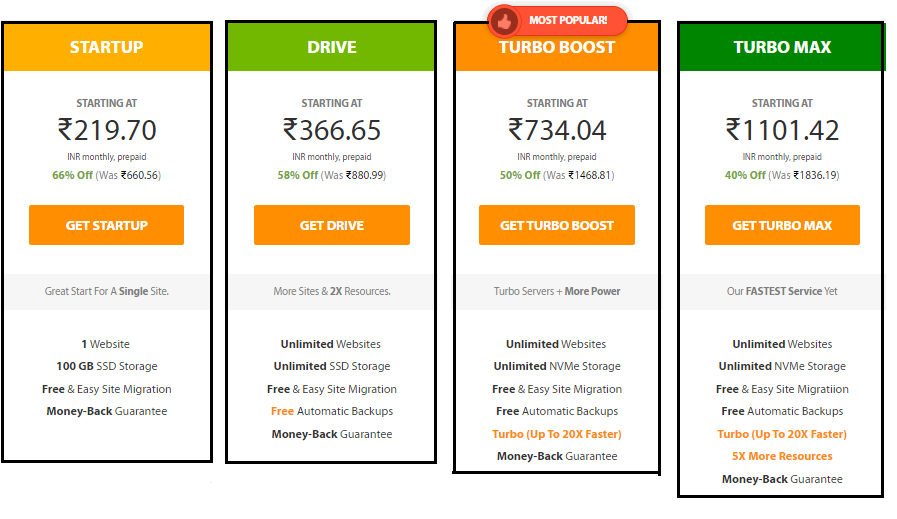
Task: Click Turbo (Up To 20X Faster) in Turbo Boost
Action: 557,434
